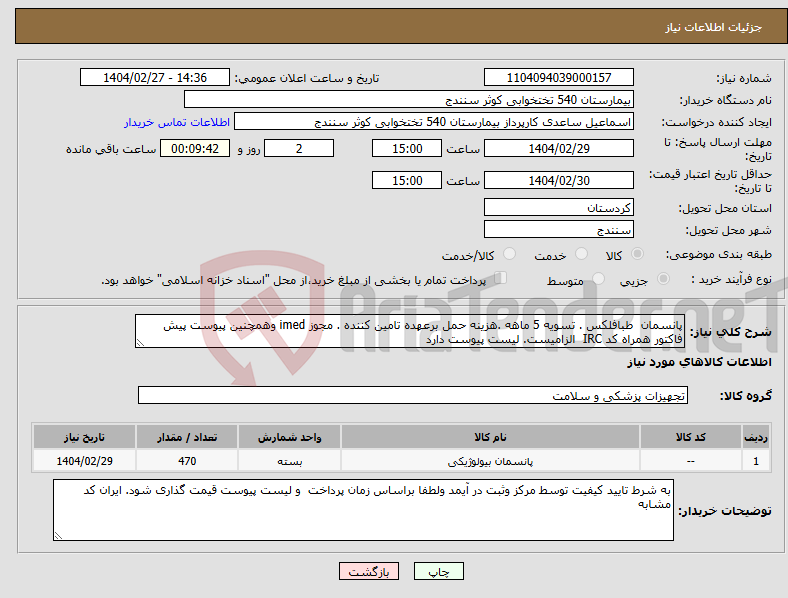
Task: Click the چاپ print button
Action: 438,571
